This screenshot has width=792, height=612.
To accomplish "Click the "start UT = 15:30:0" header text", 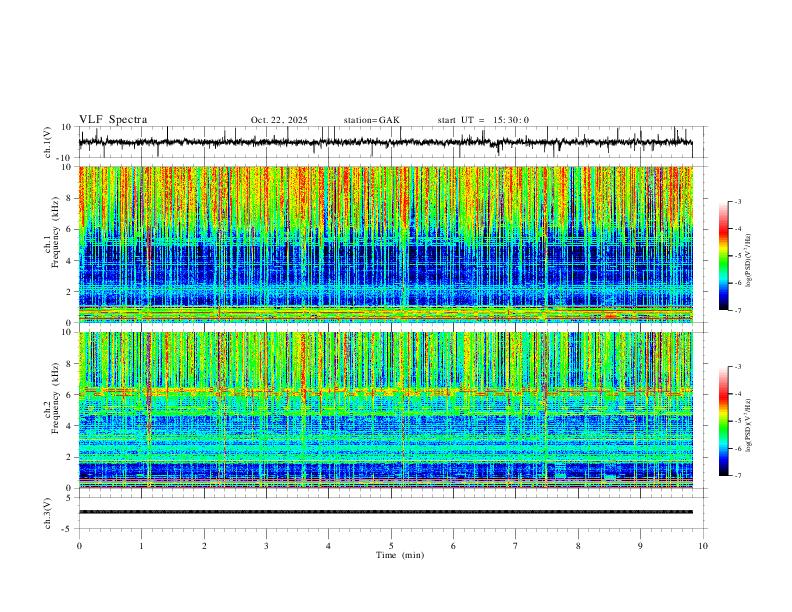I will point(483,120).
